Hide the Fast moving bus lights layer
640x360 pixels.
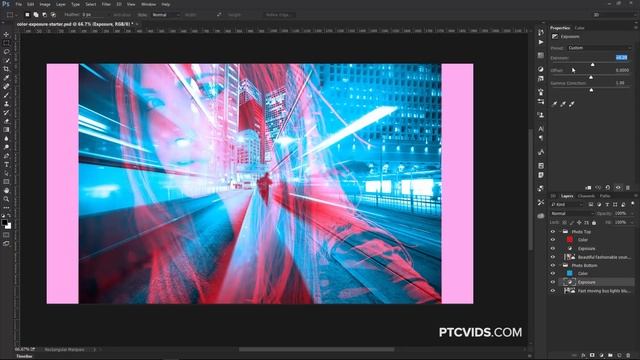coord(553,291)
